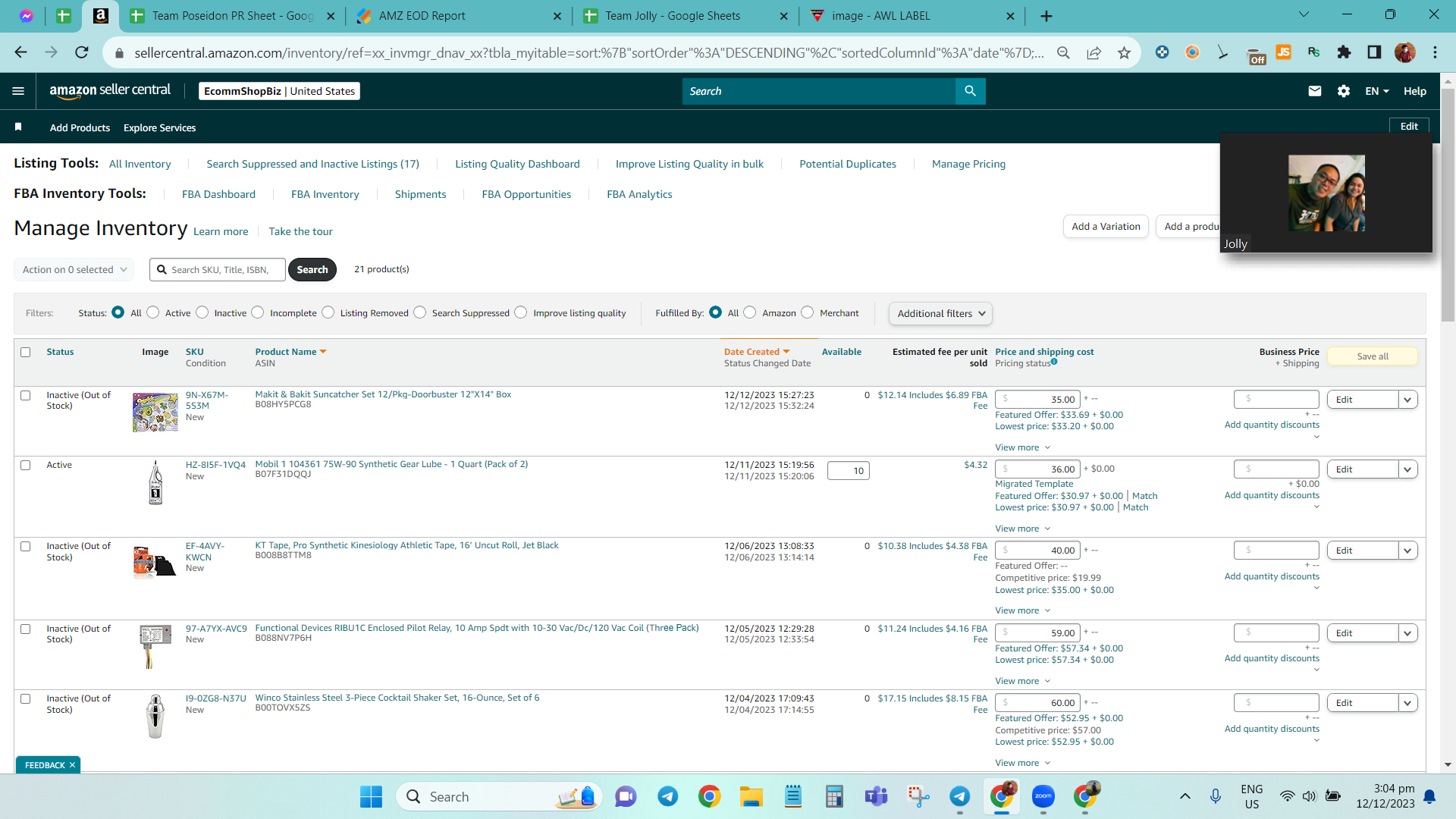Choose the Search Suppressed status filter
Image resolution: width=1456 pixels, height=819 pixels.
pyautogui.click(x=420, y=312)
